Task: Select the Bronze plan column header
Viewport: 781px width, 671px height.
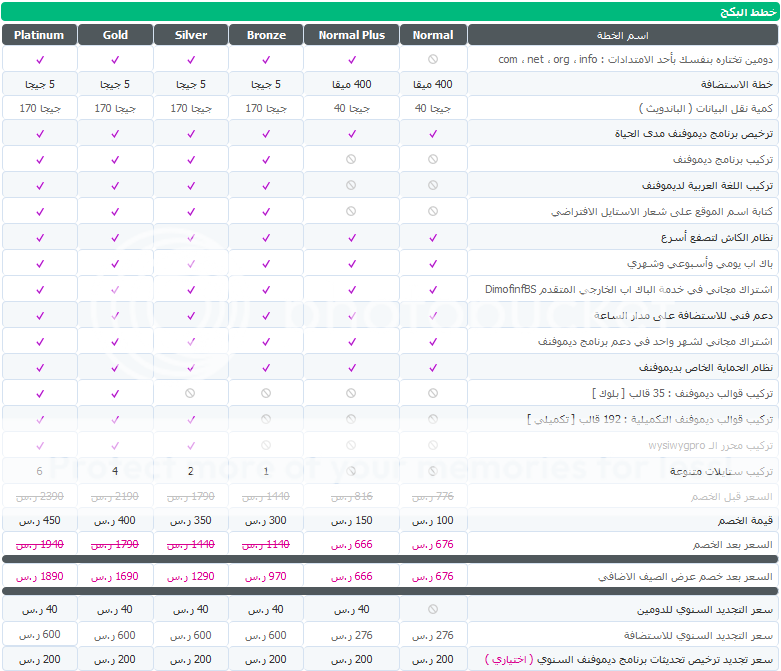Action: click(266, 35)
